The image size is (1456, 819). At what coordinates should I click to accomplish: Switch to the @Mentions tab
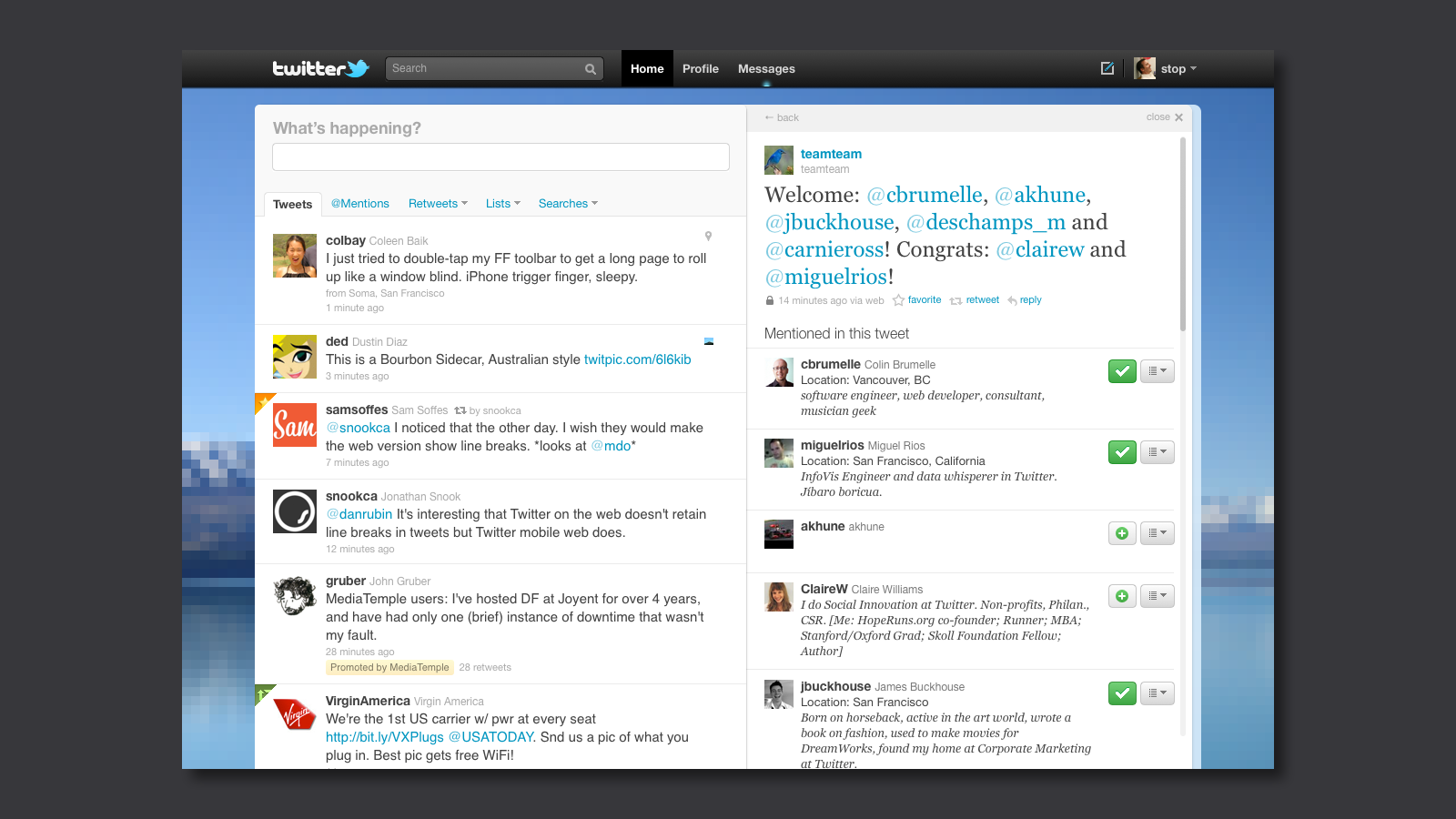point(360,204)
